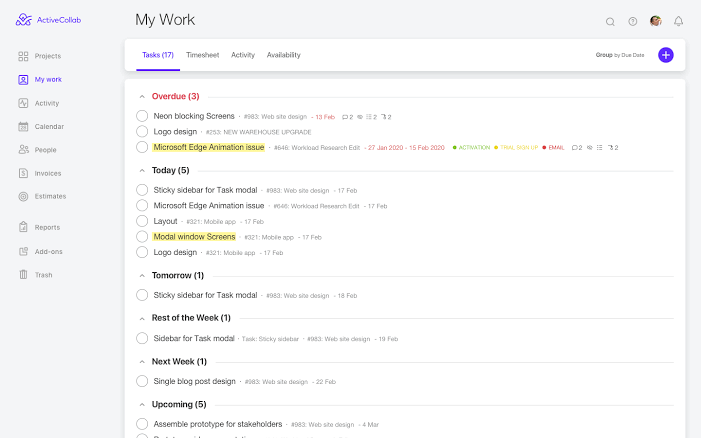Image resolution: width=701 pixels, height=438 pixels.
Task: Click the purple add task plus button
Action: coord(666,55)
